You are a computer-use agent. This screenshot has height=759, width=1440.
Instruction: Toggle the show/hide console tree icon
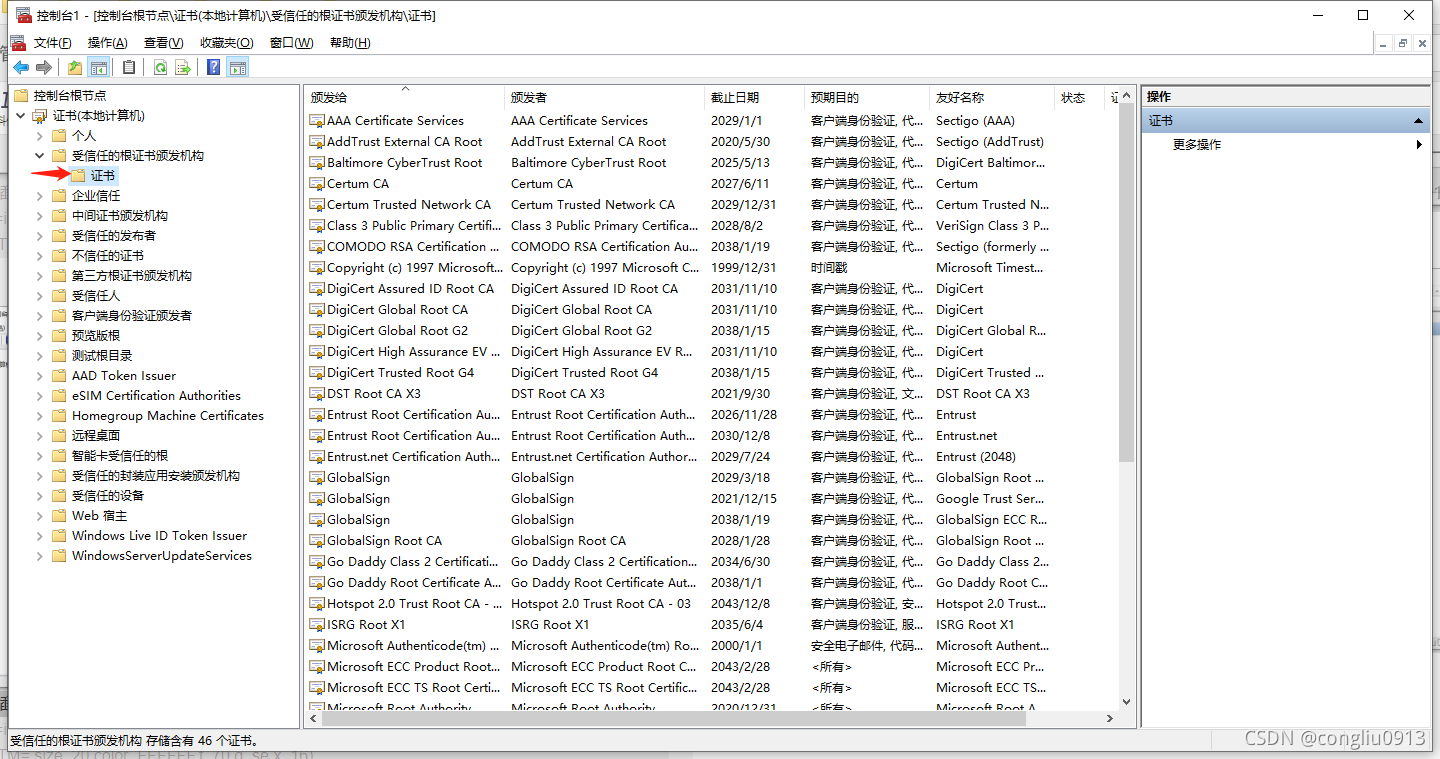(x=99, y=67)
